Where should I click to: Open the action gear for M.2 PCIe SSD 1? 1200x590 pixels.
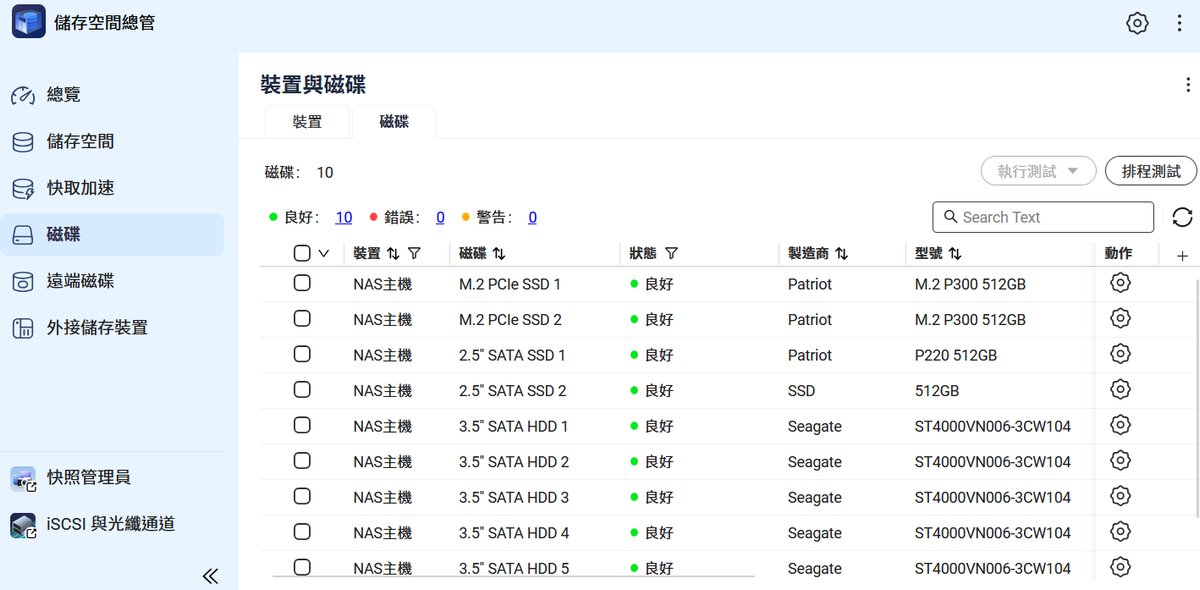pos(1120,283)
